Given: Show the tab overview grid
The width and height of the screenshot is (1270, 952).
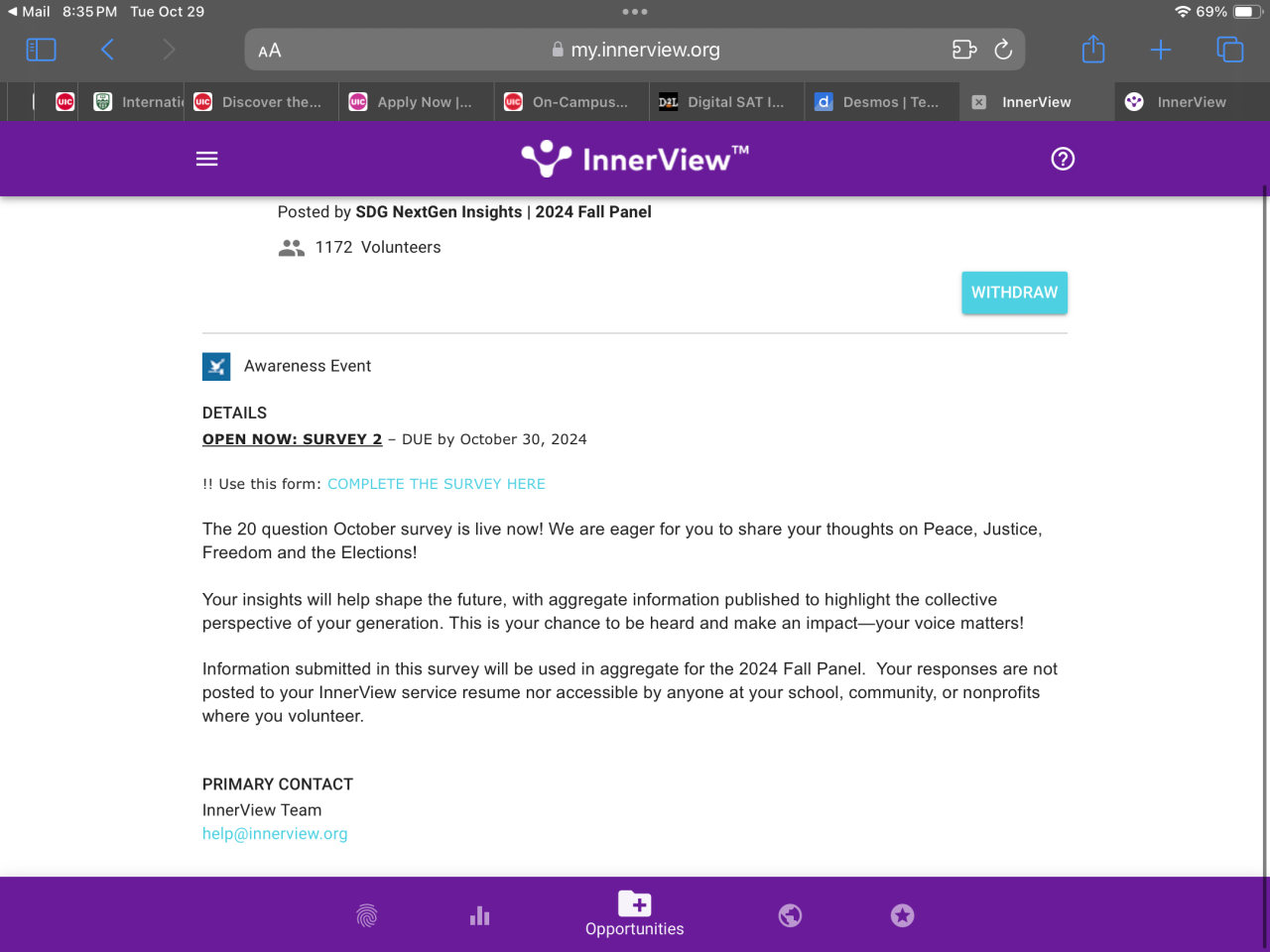Looking at the screenshot, I should click(1229, 50).
